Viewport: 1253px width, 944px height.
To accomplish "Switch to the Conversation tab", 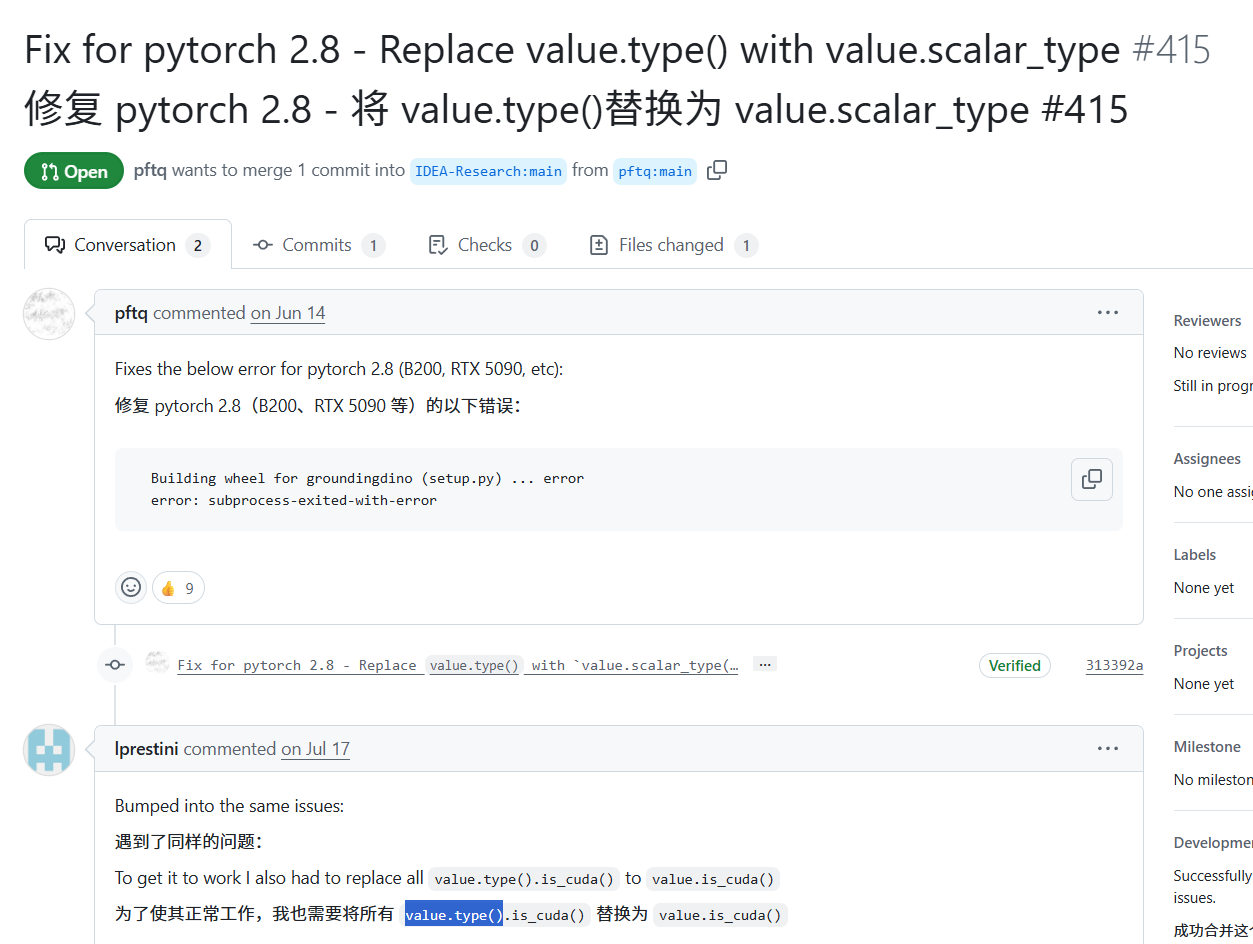I will (128, 245).
